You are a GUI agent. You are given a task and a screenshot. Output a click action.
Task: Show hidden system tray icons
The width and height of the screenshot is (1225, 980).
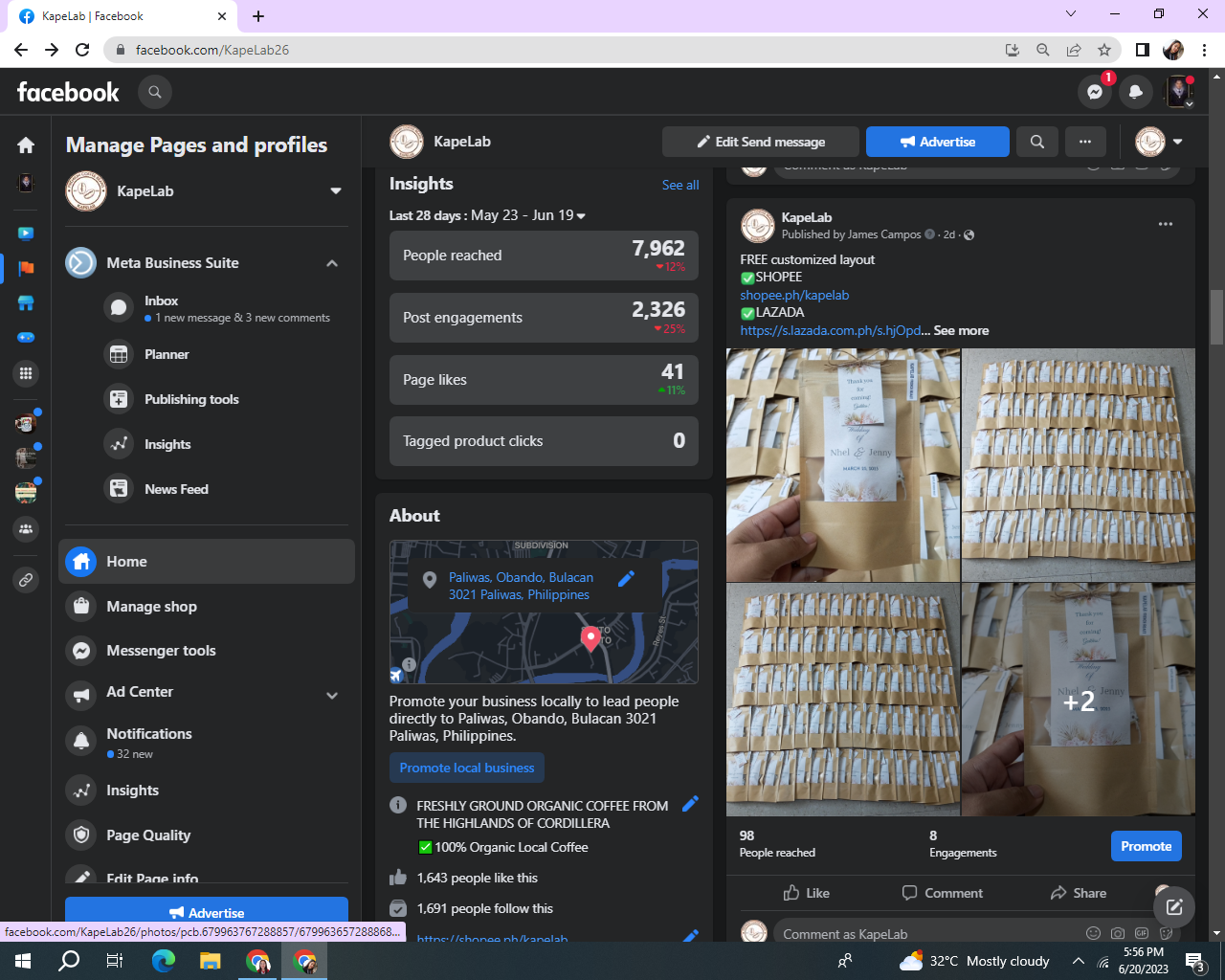tap(1078, 961)
